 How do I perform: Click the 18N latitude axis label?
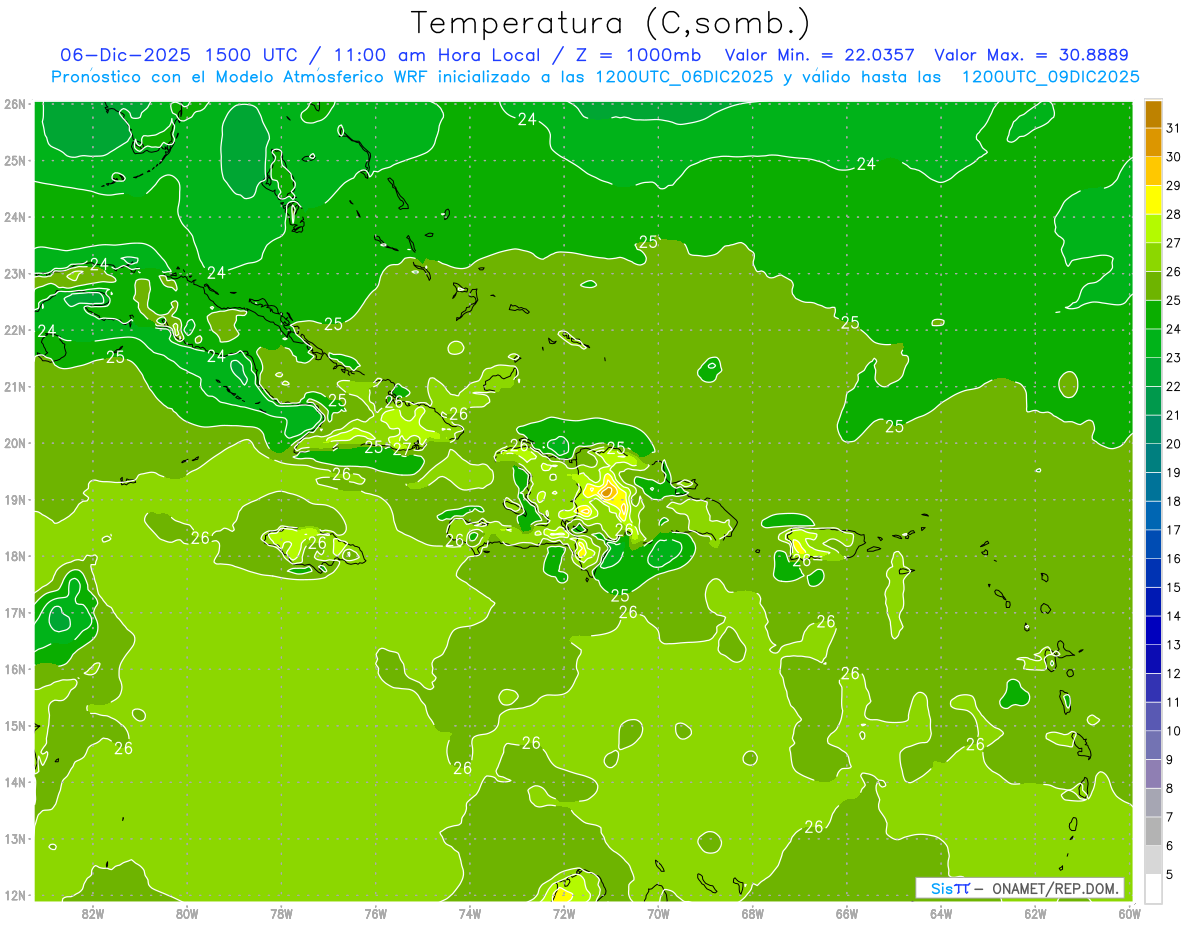[14, 556]
